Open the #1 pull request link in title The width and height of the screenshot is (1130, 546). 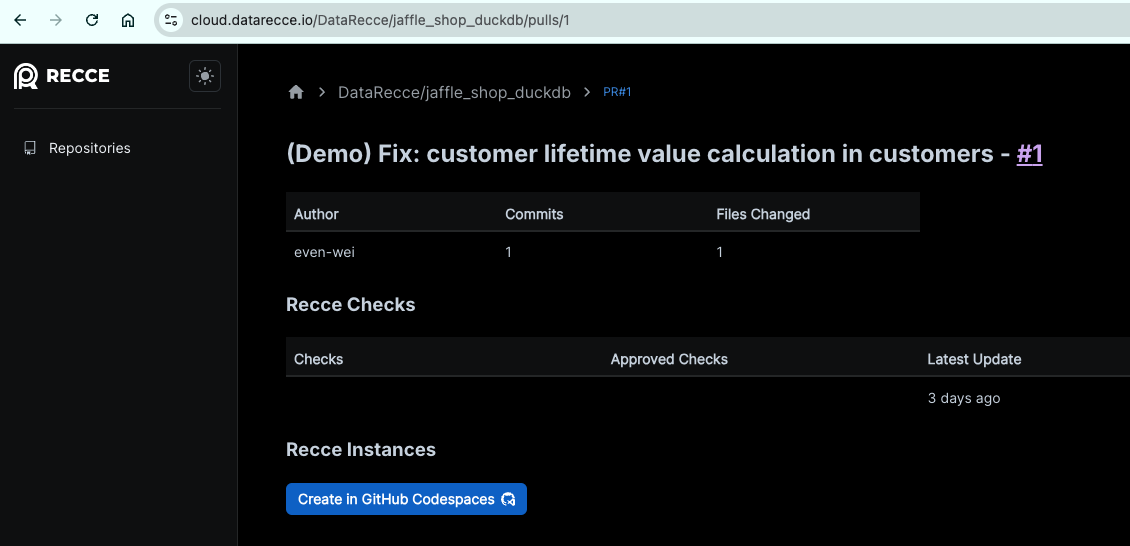click(1029, 154)
